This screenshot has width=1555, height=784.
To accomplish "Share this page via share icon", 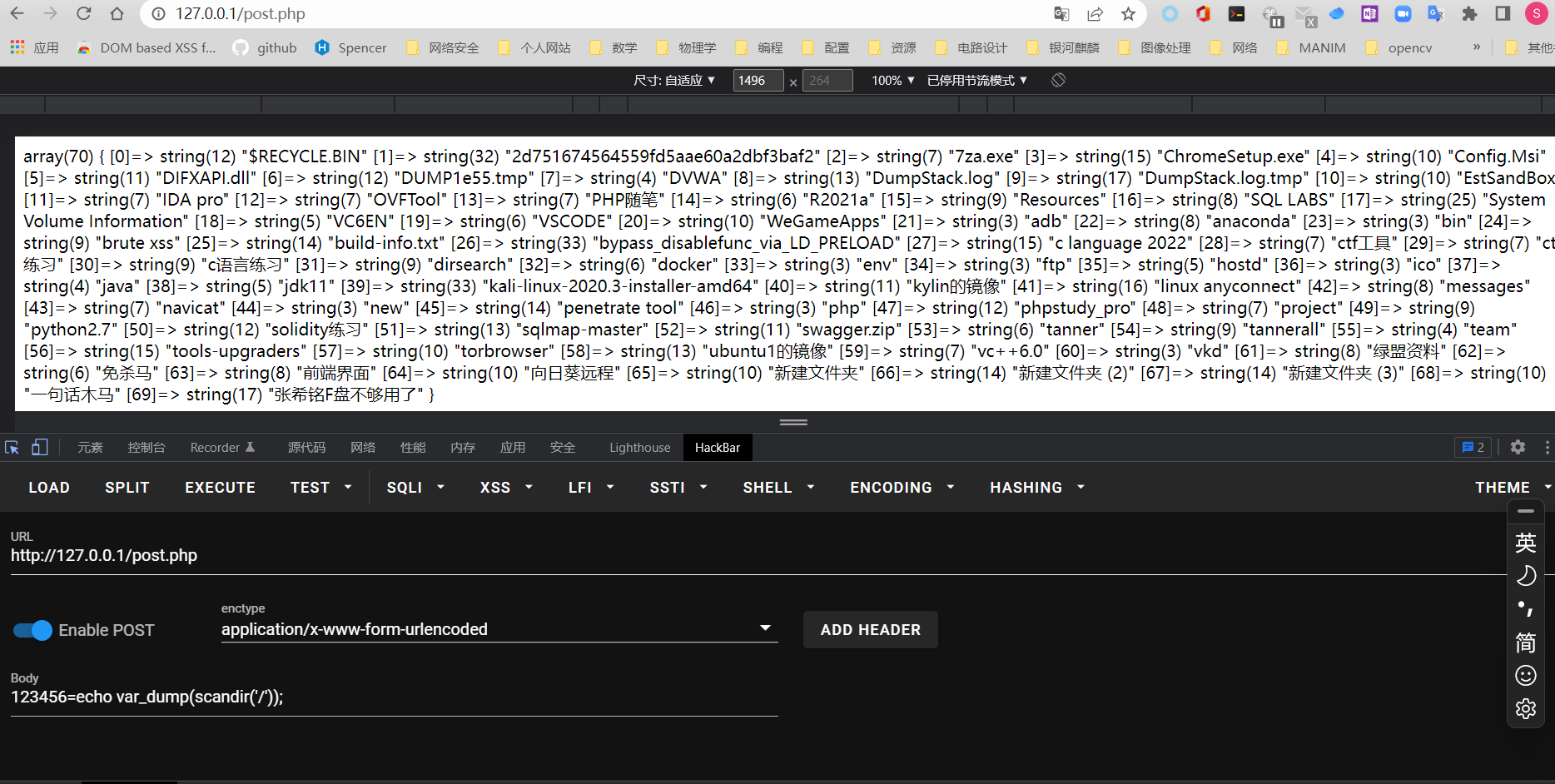I will [1095, 13].
